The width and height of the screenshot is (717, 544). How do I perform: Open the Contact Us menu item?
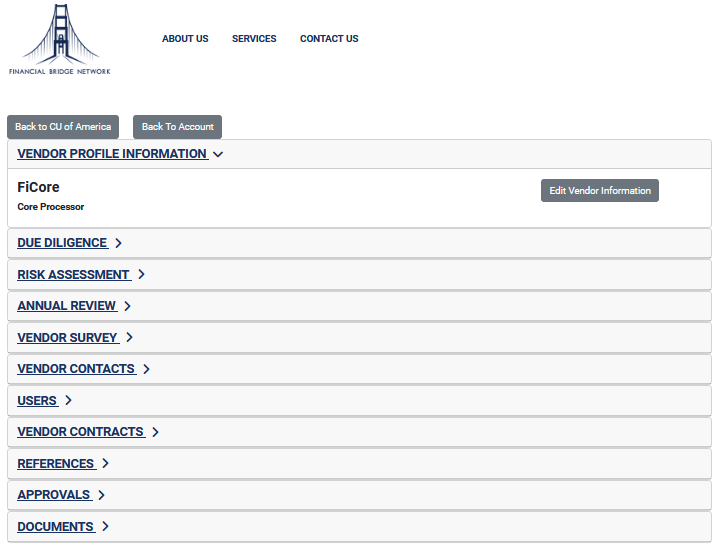pos(329,39)
